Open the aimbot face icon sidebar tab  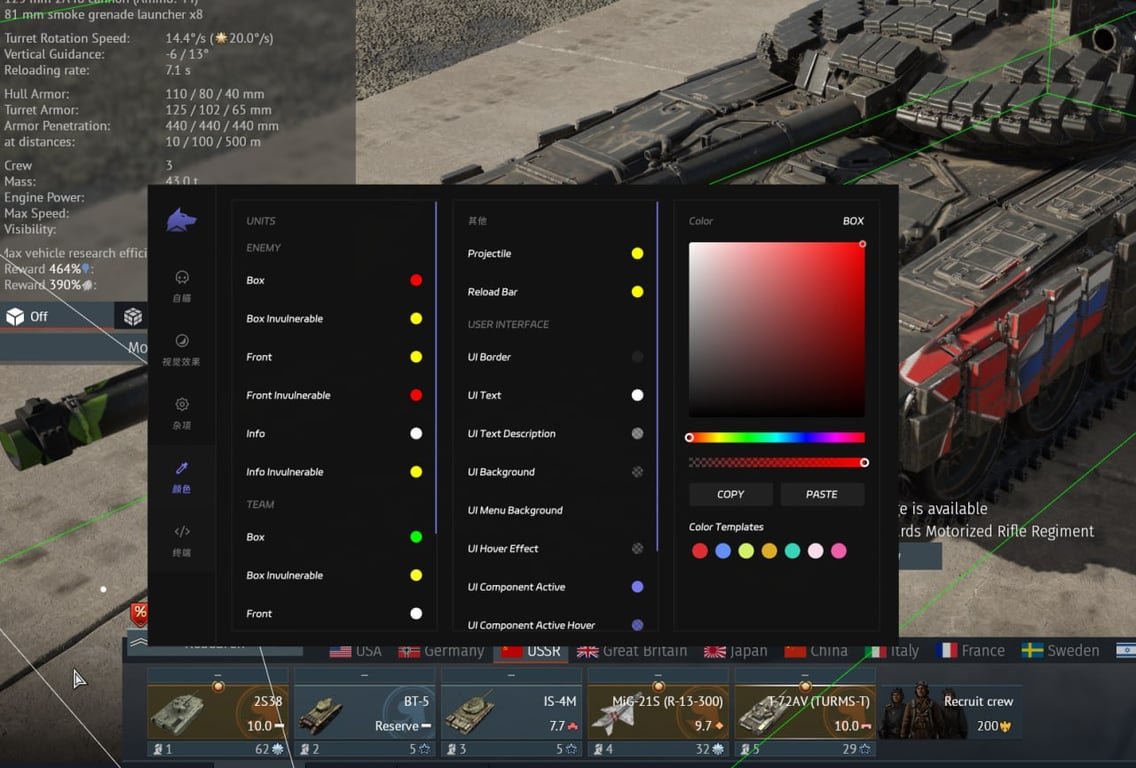click(x=182, y=285)
